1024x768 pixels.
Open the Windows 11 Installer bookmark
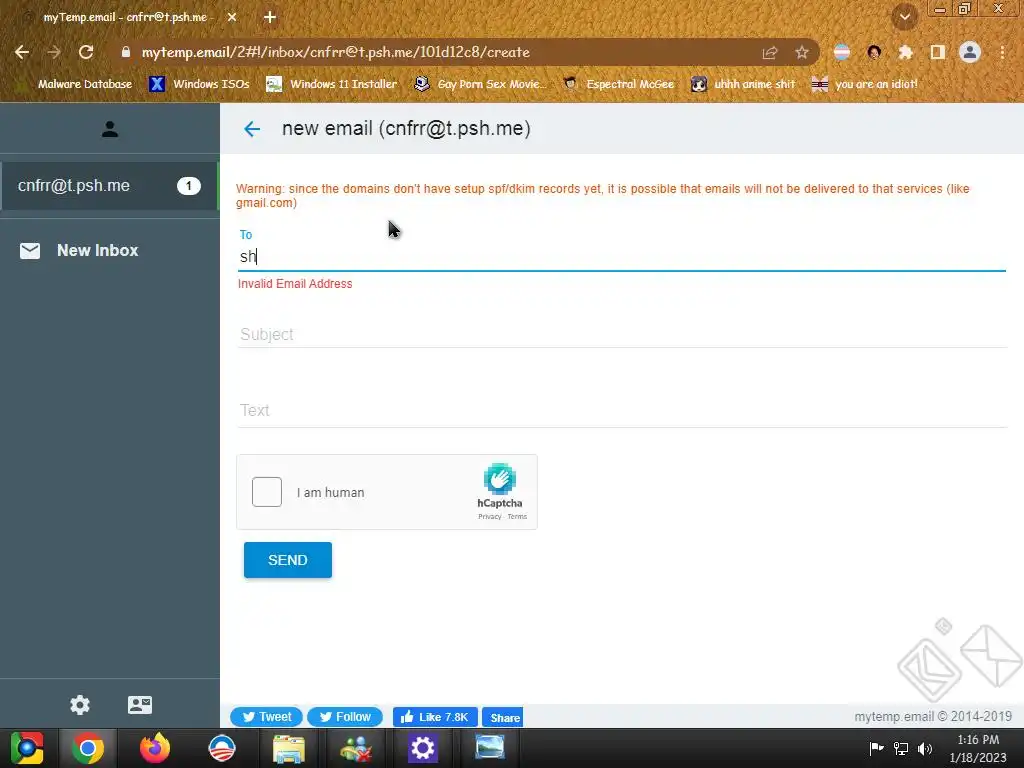click(x=332, y=84)
